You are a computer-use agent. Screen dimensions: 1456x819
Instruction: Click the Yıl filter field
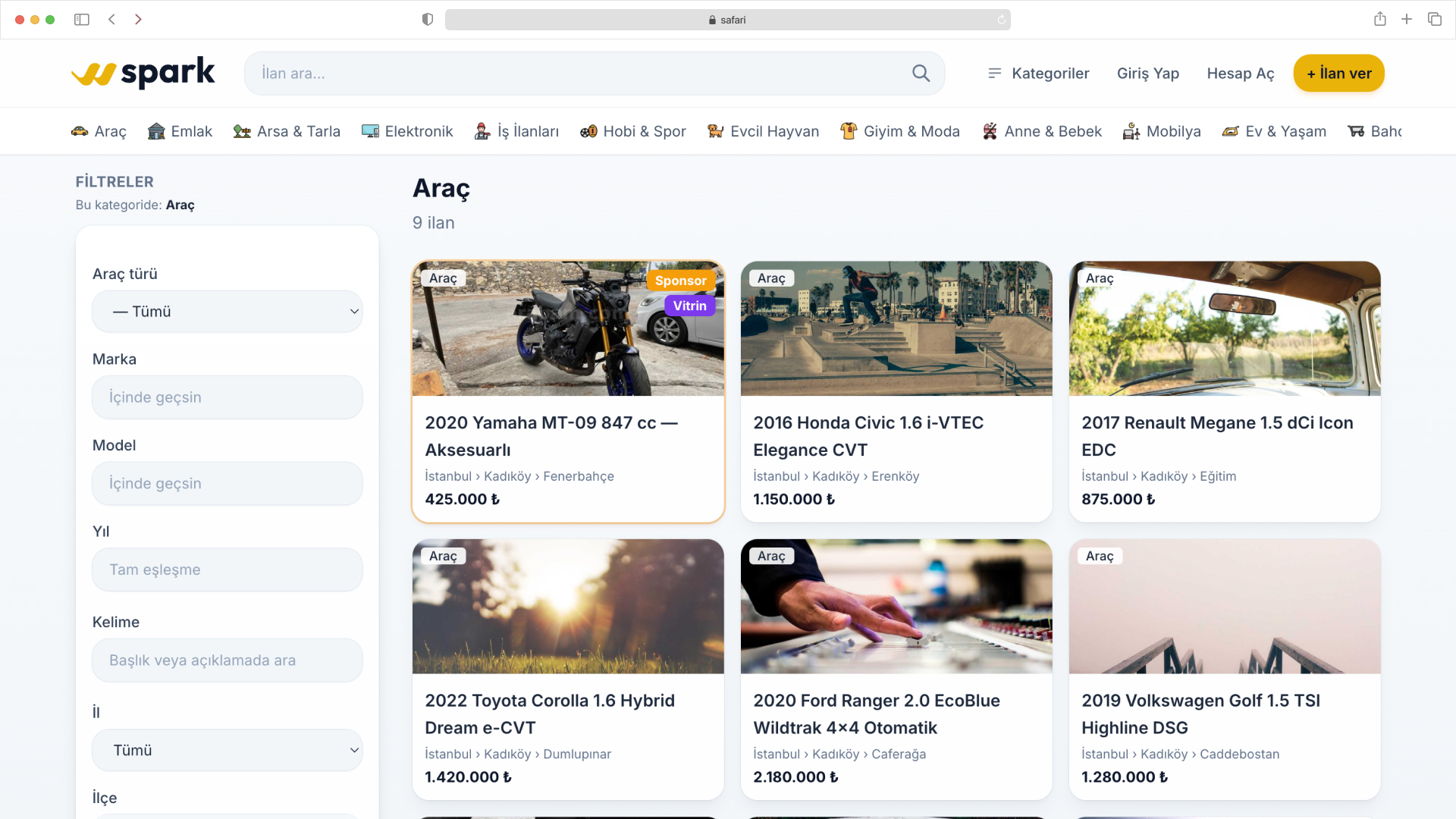tap(227, 570)
